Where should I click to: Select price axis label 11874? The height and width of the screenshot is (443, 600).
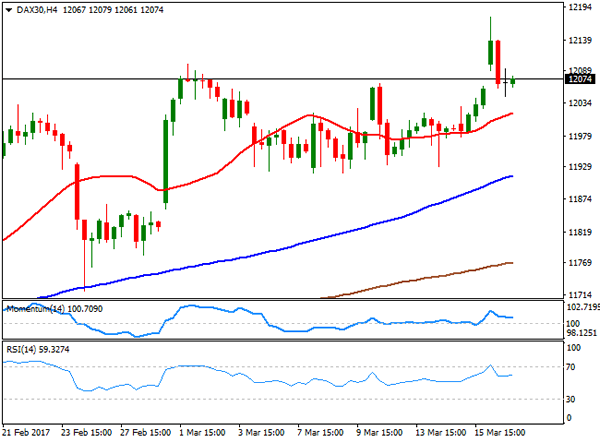point(580,199)
